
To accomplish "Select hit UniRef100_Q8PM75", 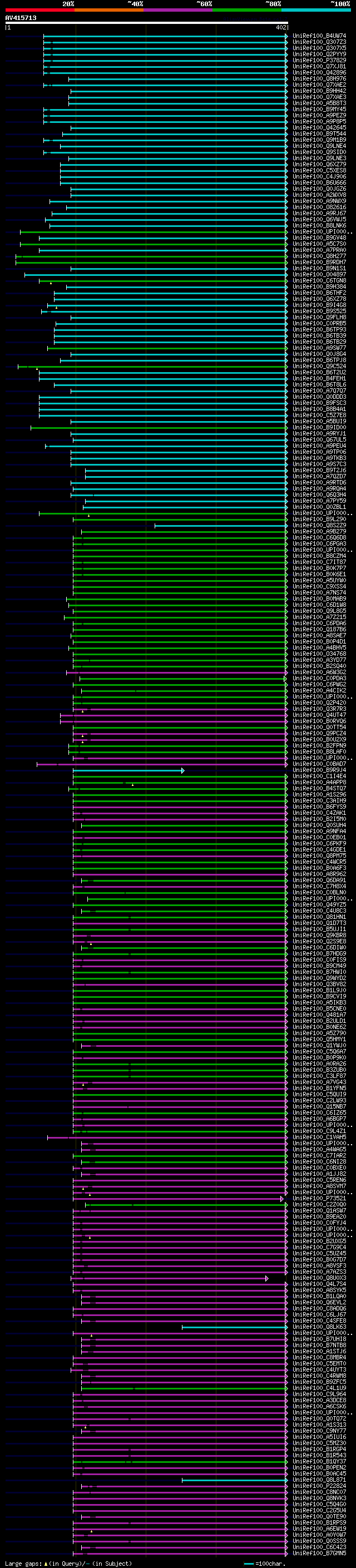I will tap(319, 856).
